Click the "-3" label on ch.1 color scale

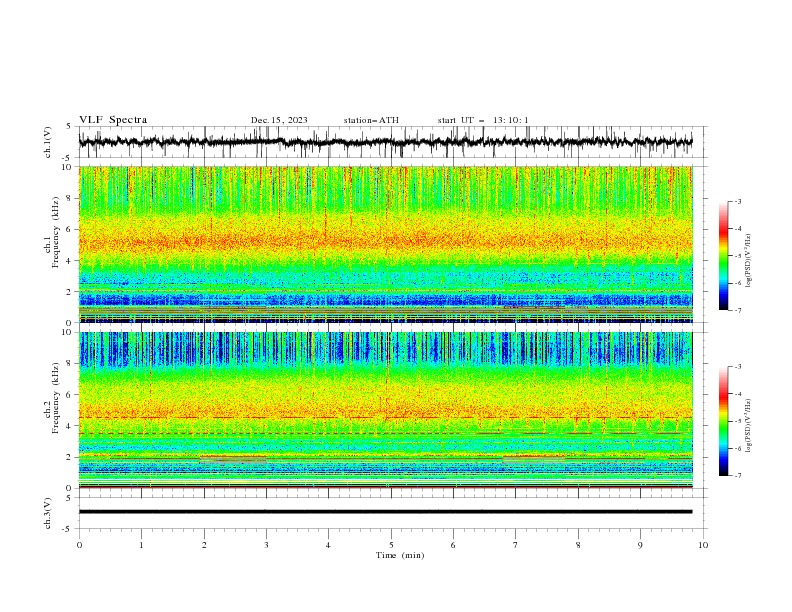737,201
